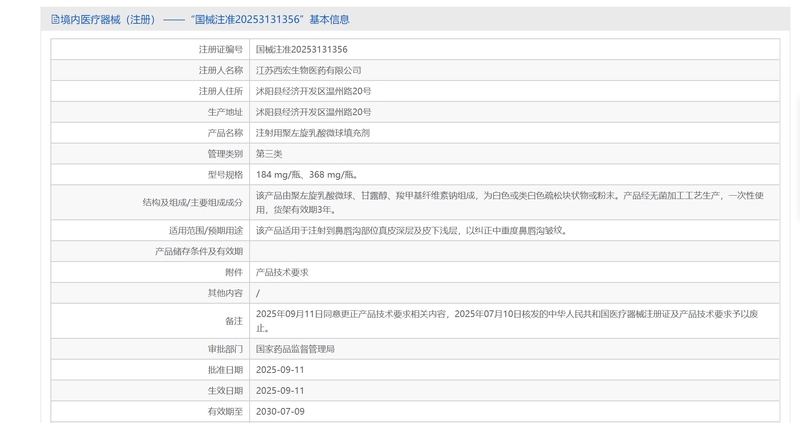This screenshot has height=423, width=800.
Task: Click the 适用范围/预期用途 description text
Action: (411, 230)
